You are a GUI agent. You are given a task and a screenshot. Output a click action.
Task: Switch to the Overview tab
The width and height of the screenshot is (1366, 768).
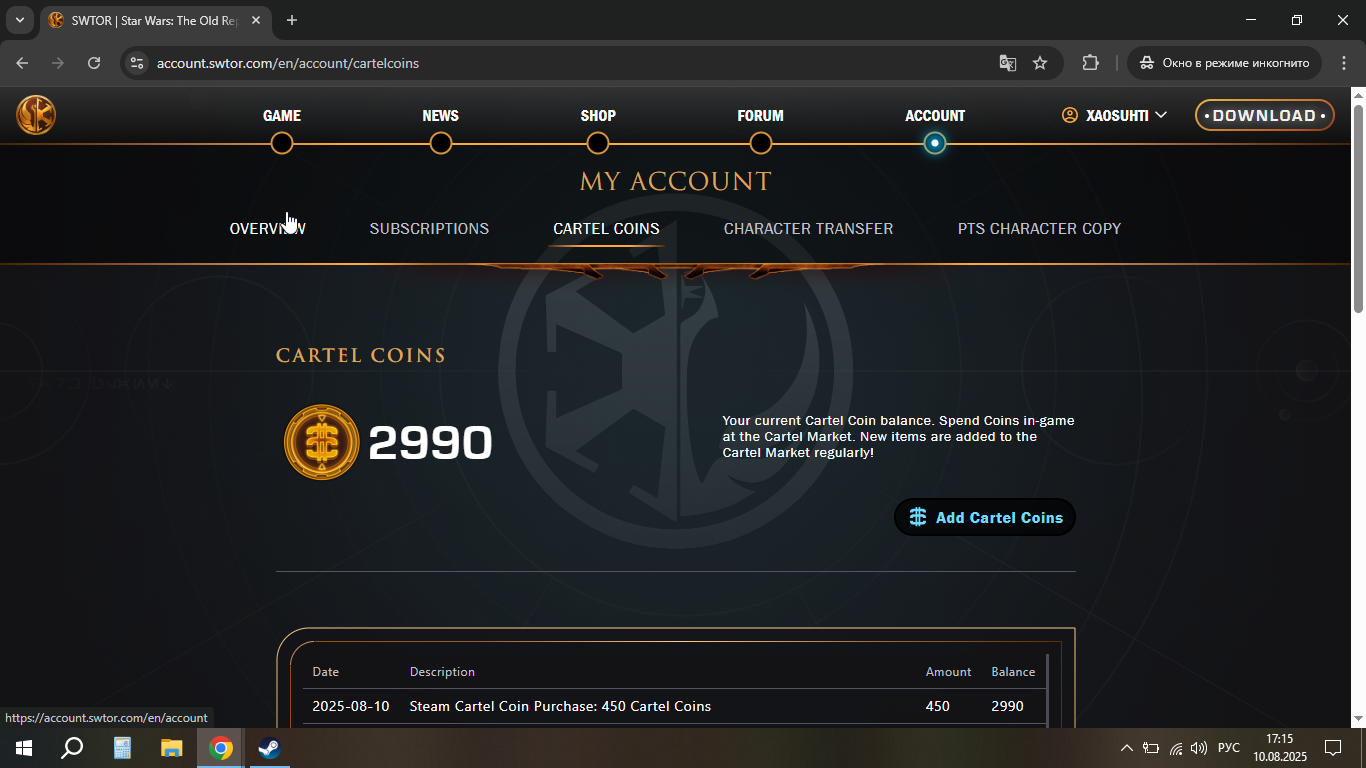(267, 228)
